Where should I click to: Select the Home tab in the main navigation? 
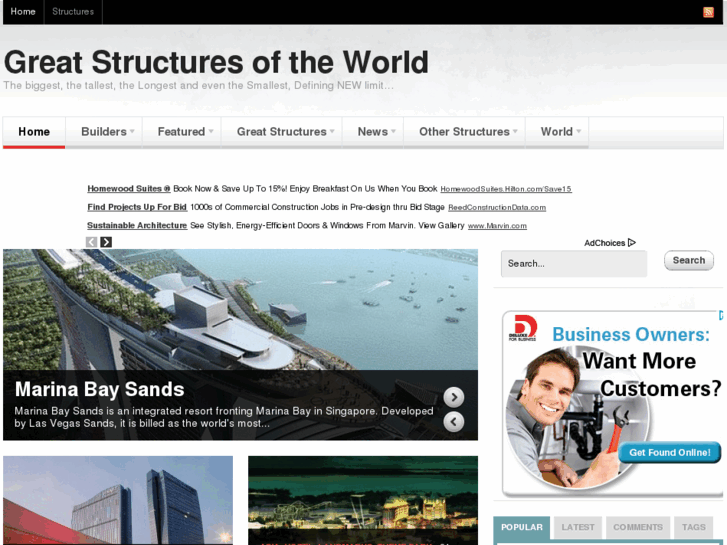[34, 132]
